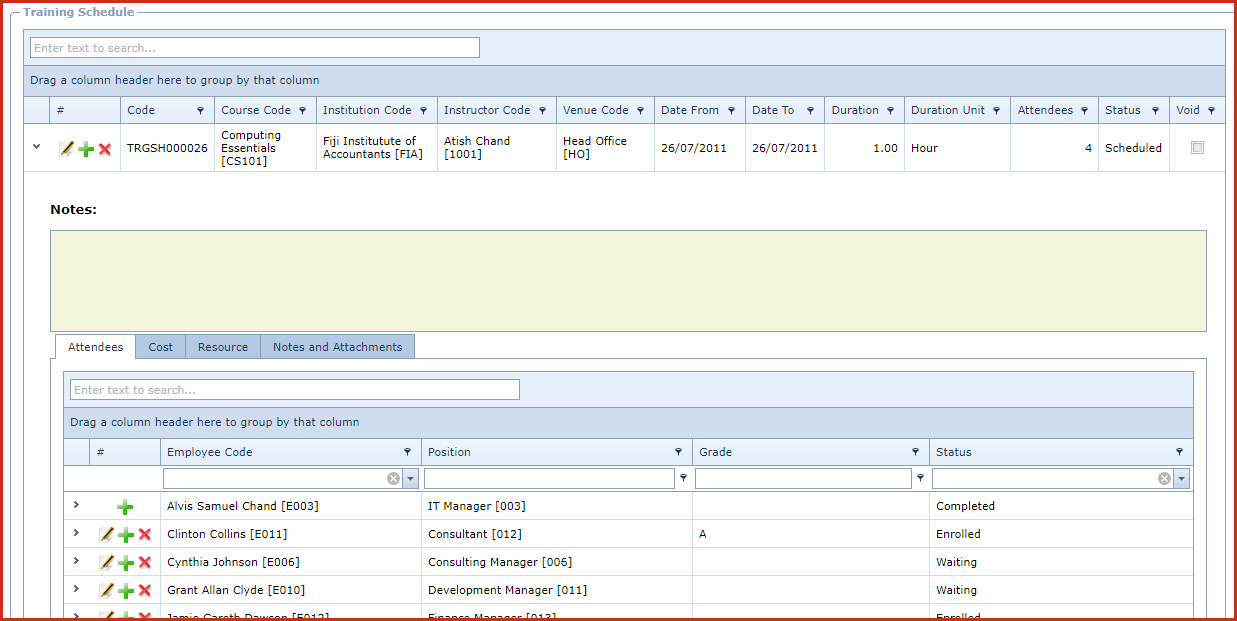Viewport: 1237px width, 621px height.
Task: Select the Resource tab
Action: [222, 347]
